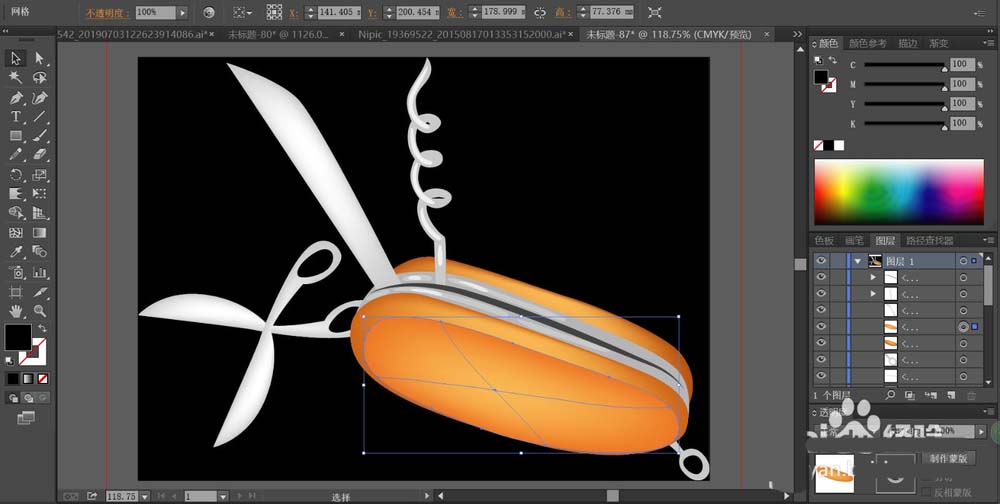Hide the selected orange mesh sublayer
Viewport: 1000px width, 504px height.
pyautogui.click(x=821, y=327)
